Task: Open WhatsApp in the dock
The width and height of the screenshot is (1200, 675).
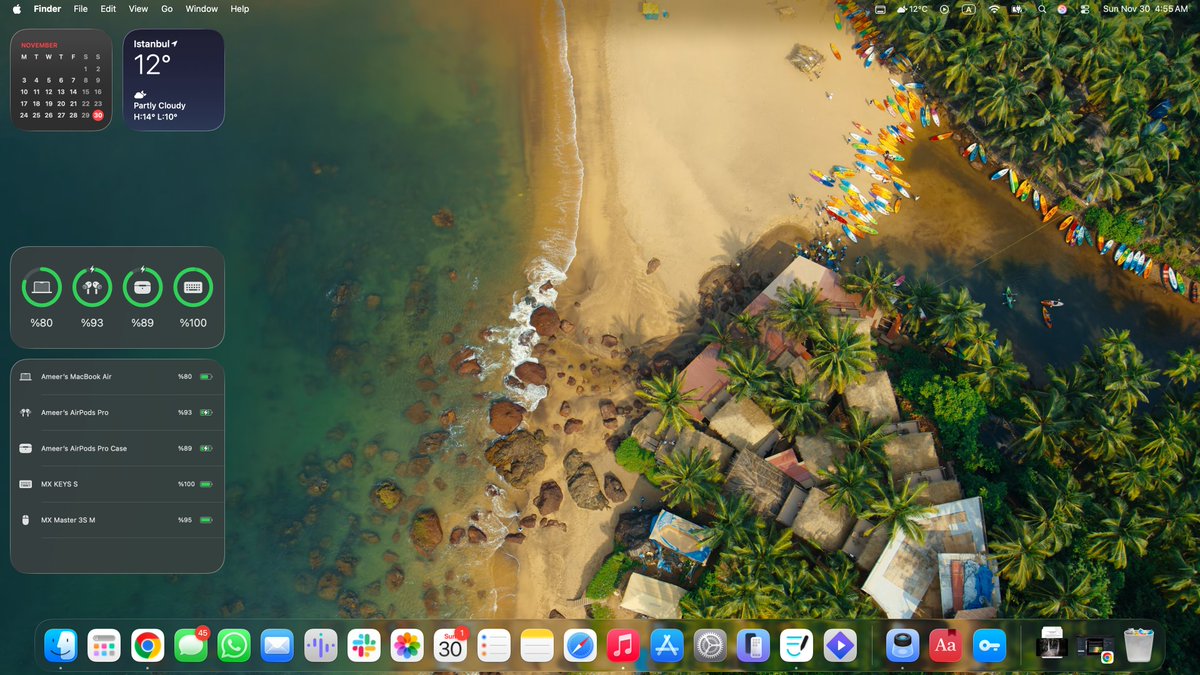Action: (234, 645)
